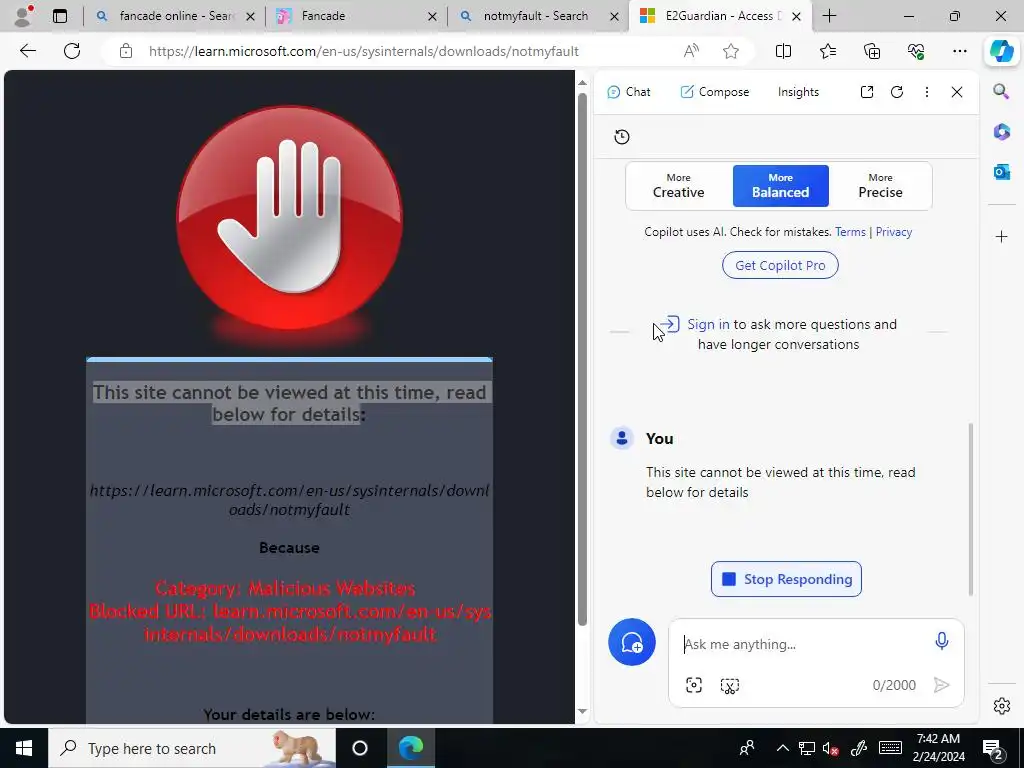The width and height of the screenshot is (1024, 768).
Task: Close the E2Guardian tab
Action: pos(796,16)
